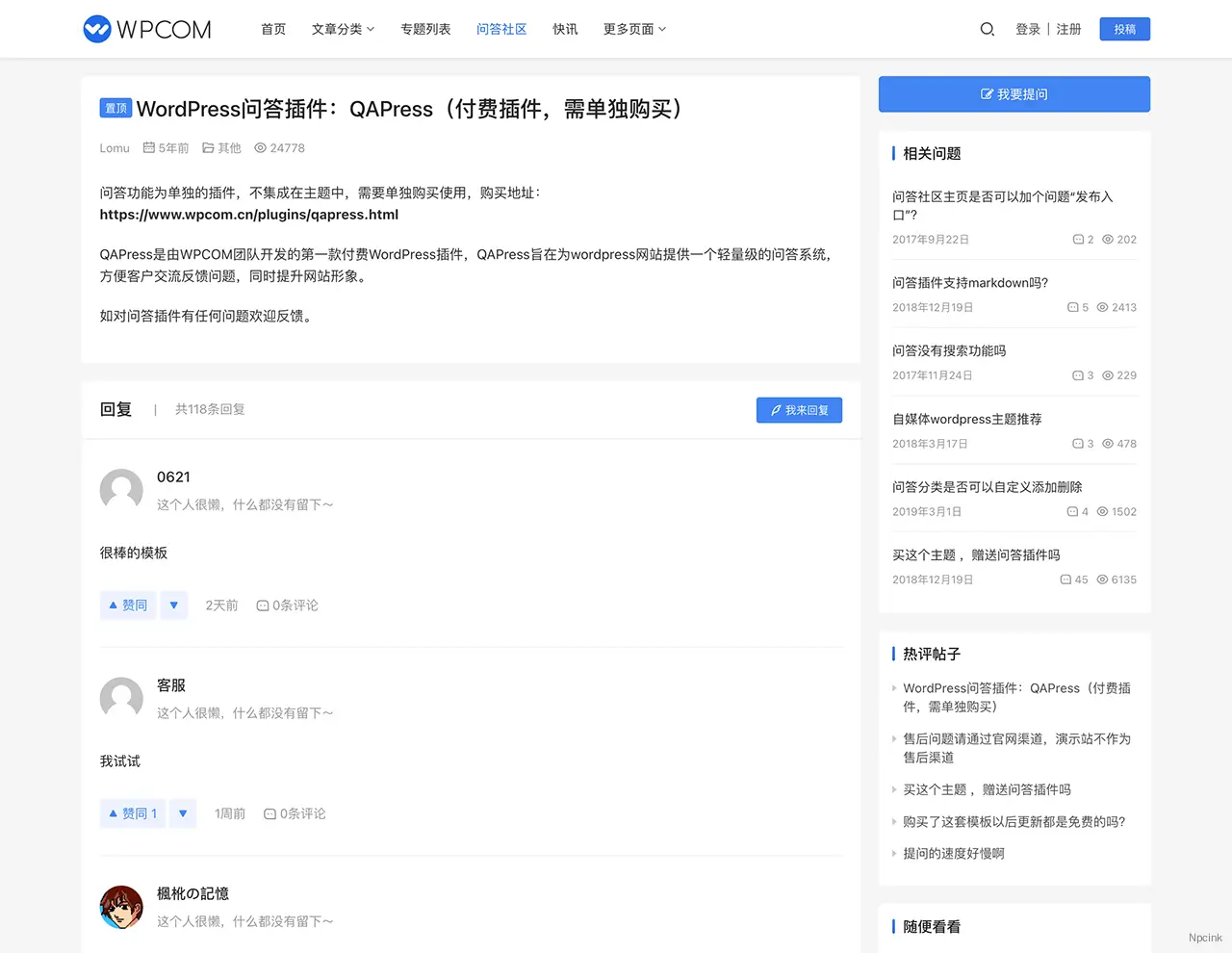Click the WPCOM logo
Image resolution: width=1232 pixels, height=953 pixels.
tap(146, 29)
